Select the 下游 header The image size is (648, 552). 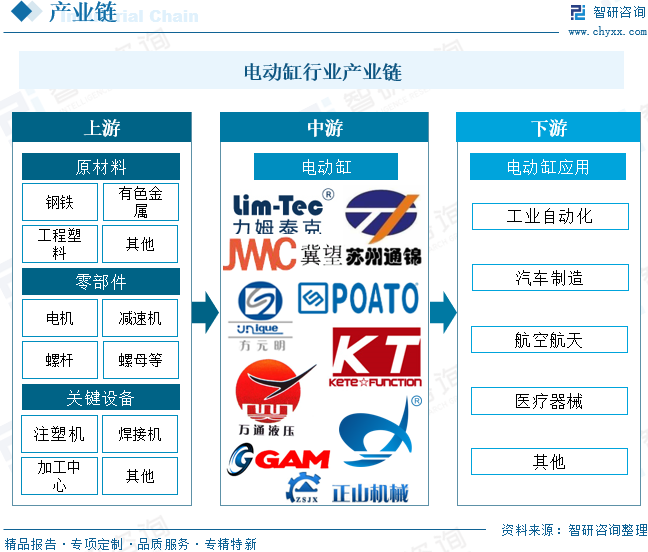click(548, 127)
